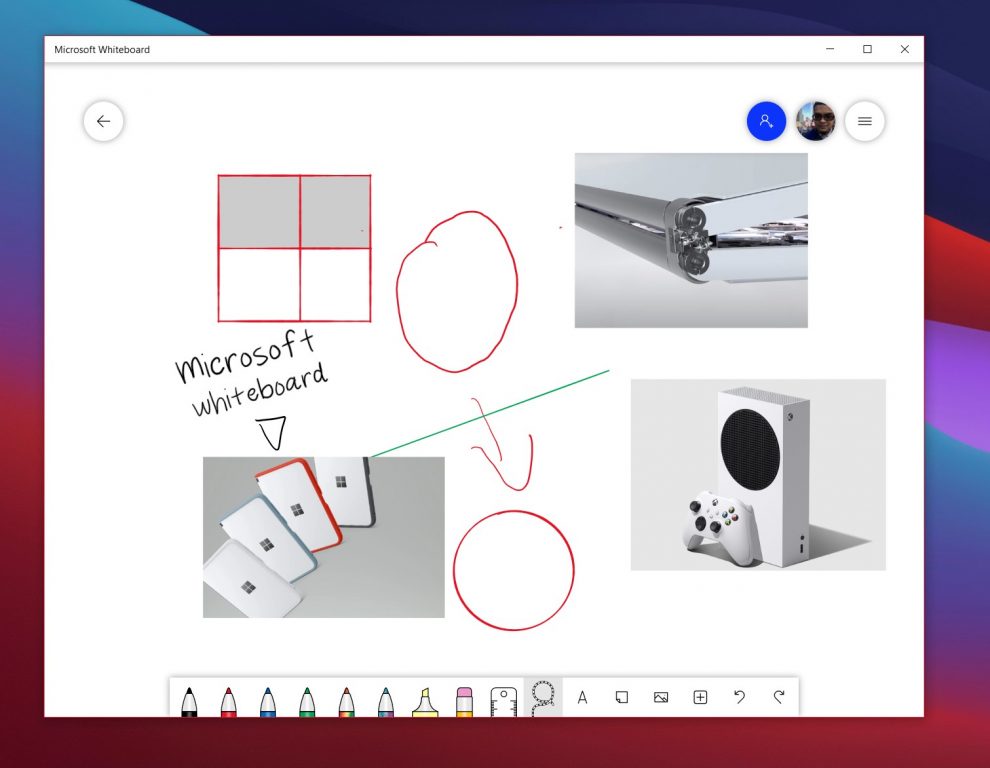Pick the yellow highlighter tool

[x=425, y=701]
